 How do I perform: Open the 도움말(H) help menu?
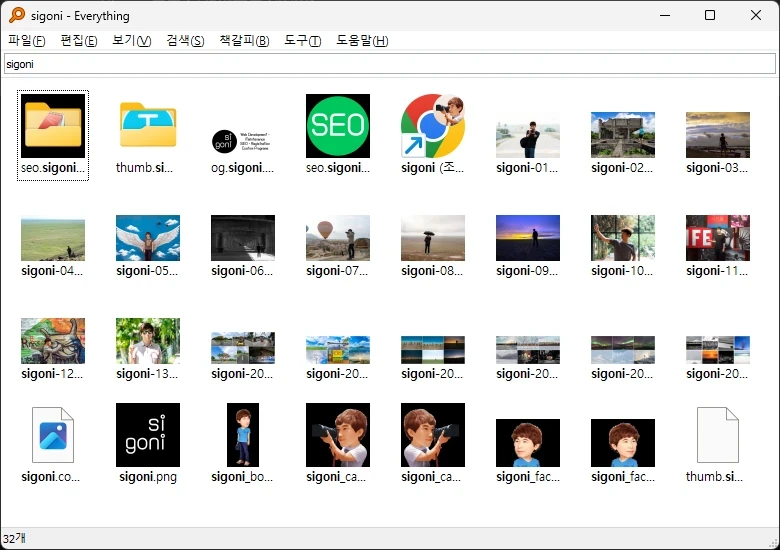pos(362,41)
